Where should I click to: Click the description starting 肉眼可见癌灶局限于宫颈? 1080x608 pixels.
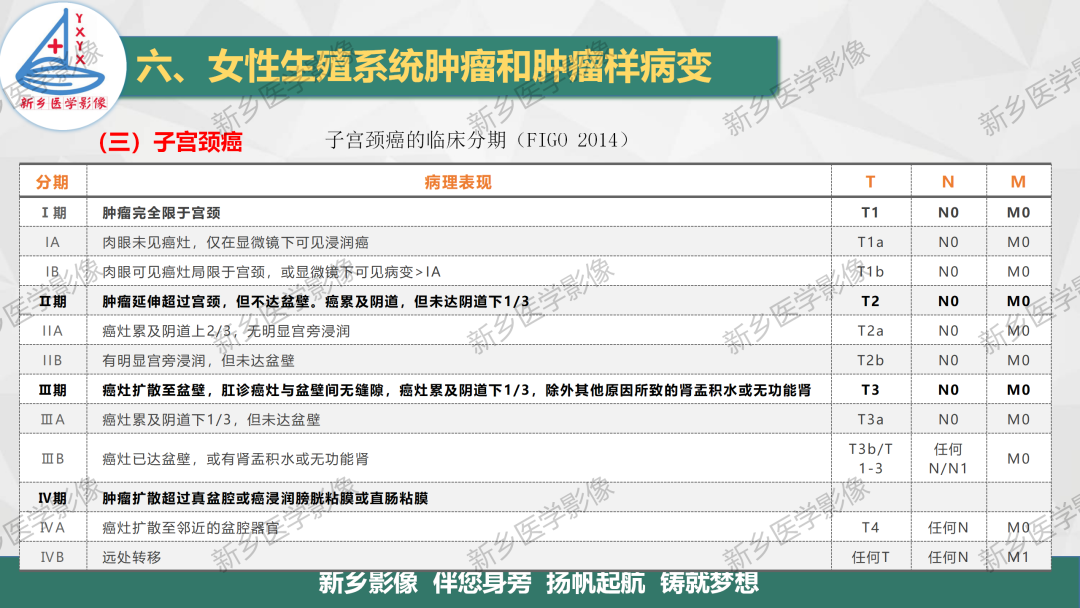point(271,272)
